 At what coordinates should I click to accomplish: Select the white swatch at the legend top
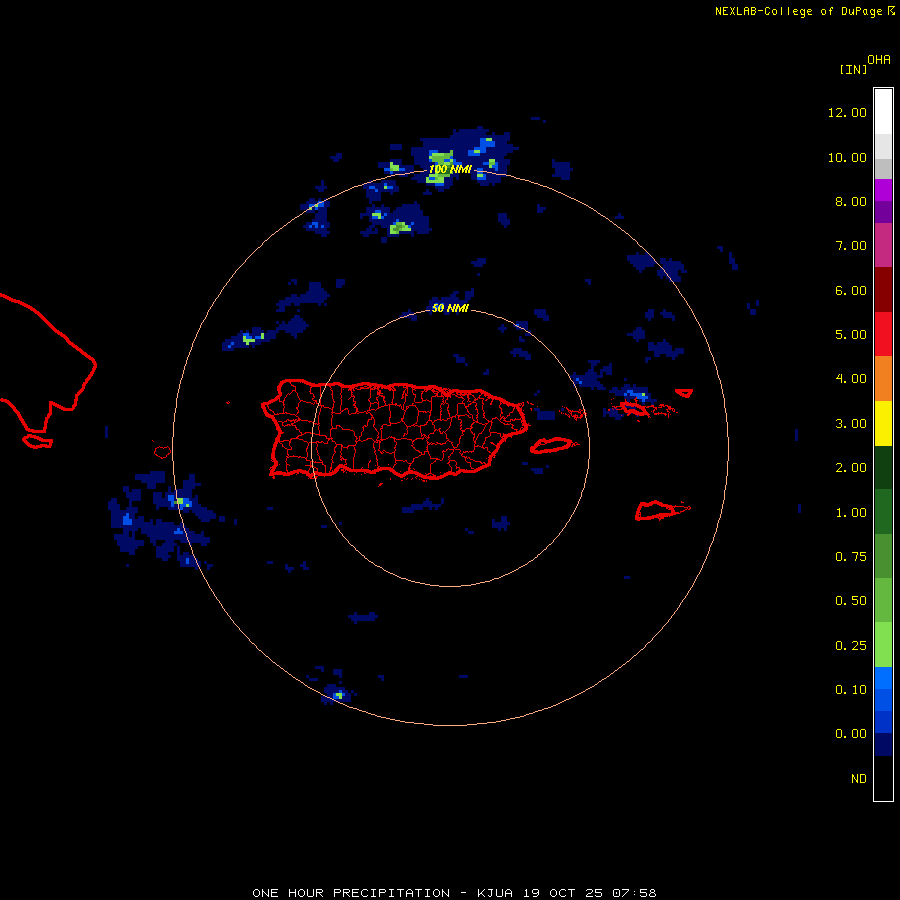point(883,112)
